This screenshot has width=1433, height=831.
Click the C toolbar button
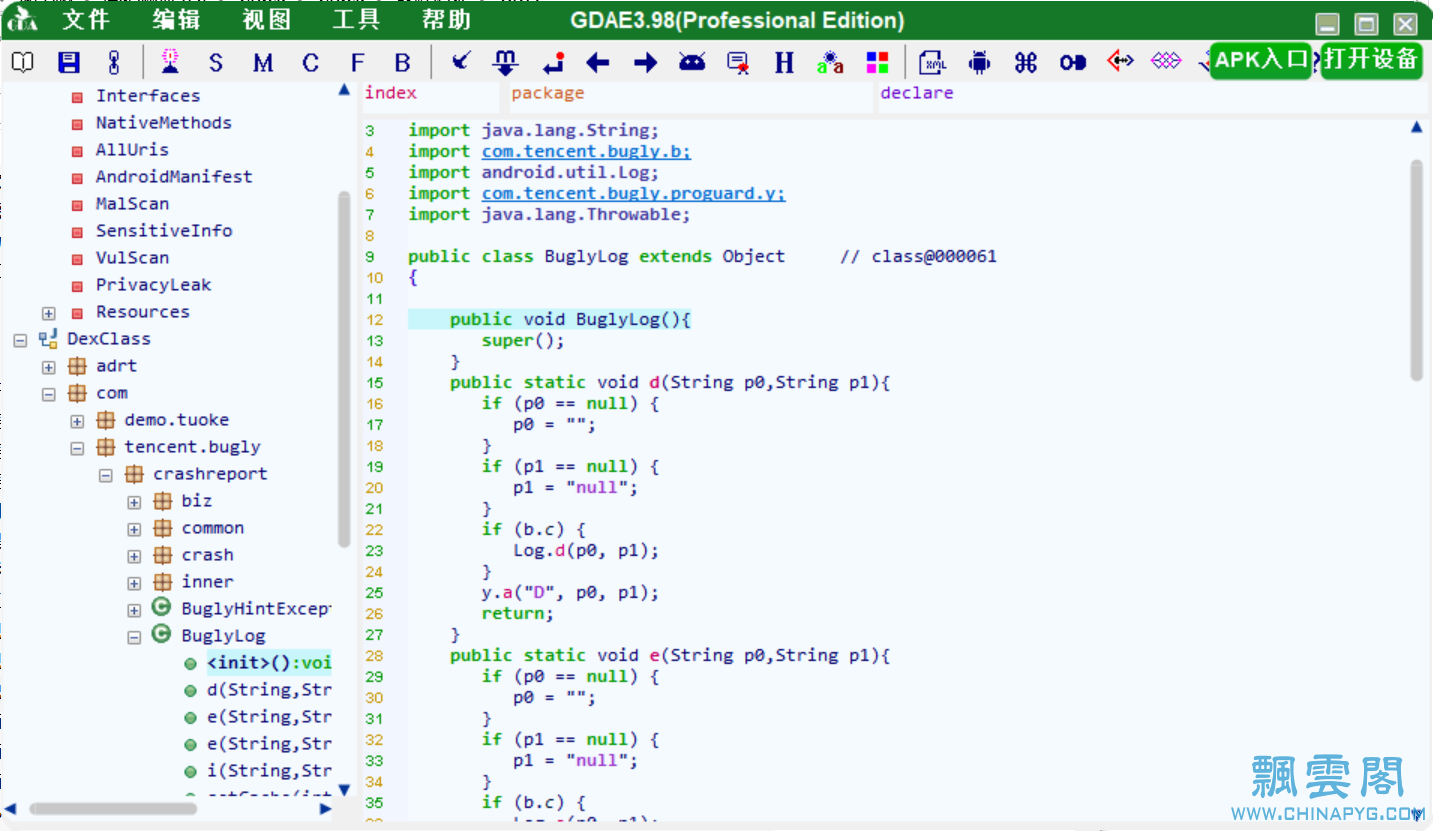click(310, 63)
